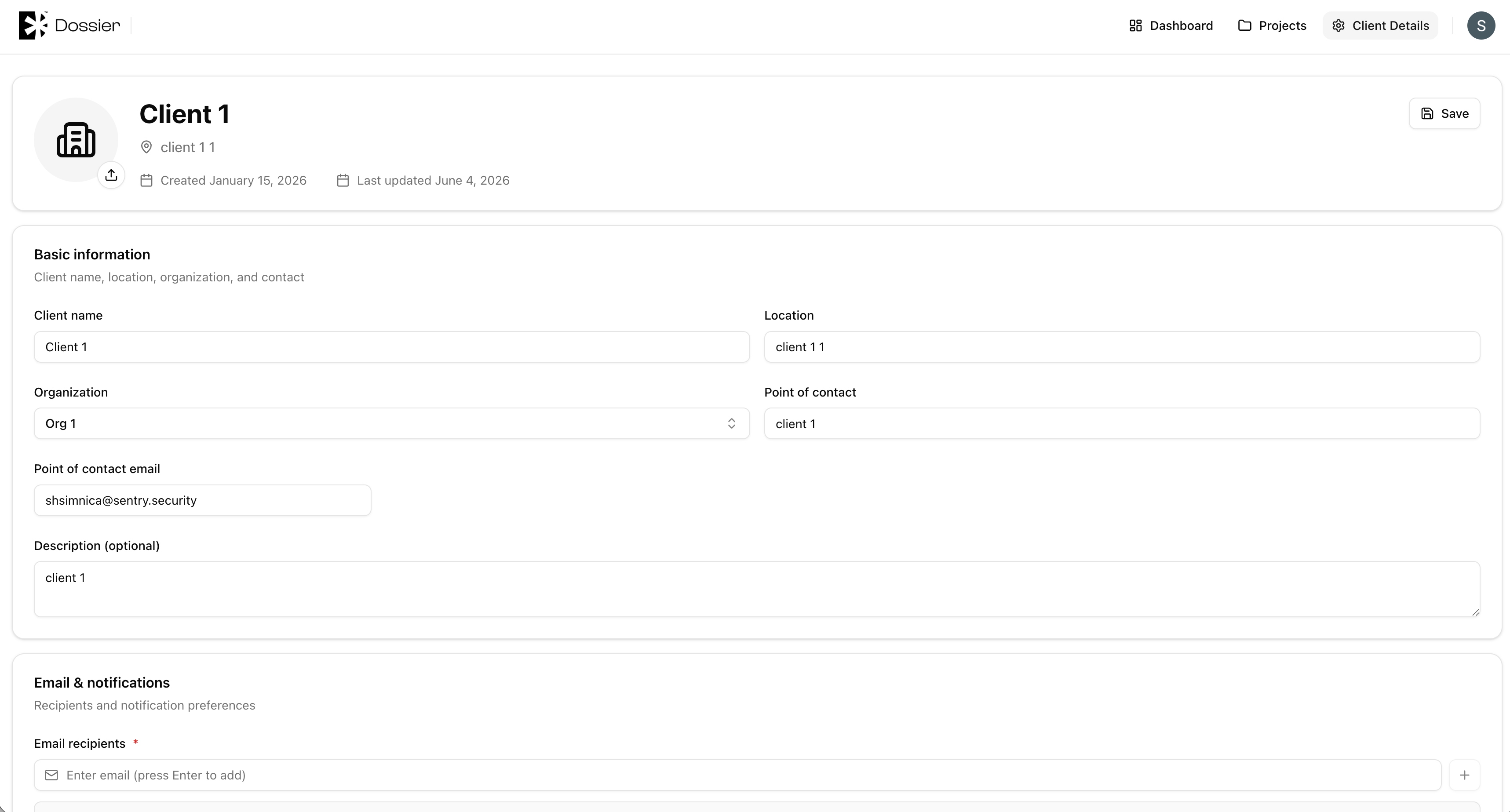The image size is (1510, 812).
Task: Edit the Point of contact email field
Action: point(202,500)
